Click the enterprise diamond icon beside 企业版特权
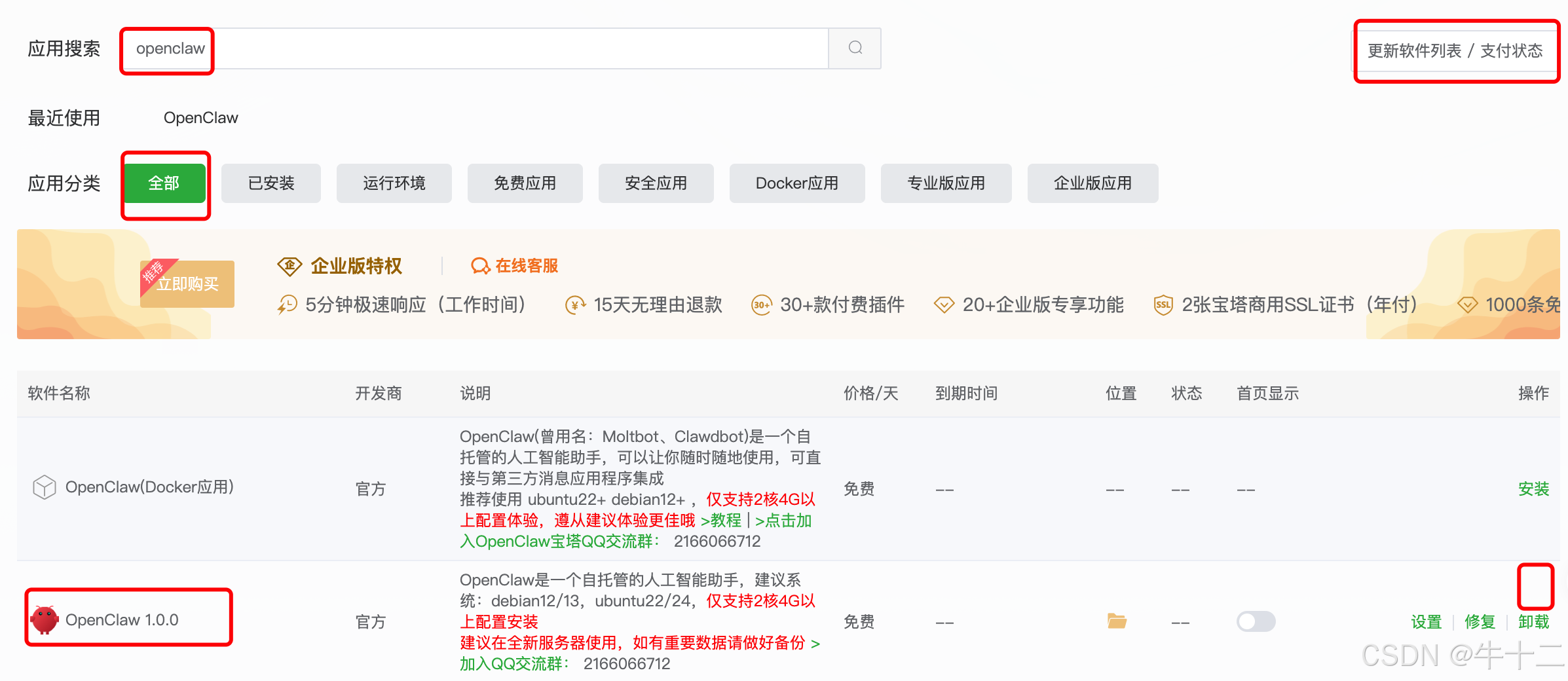The image size is (1568, 681). click(289, 266)
